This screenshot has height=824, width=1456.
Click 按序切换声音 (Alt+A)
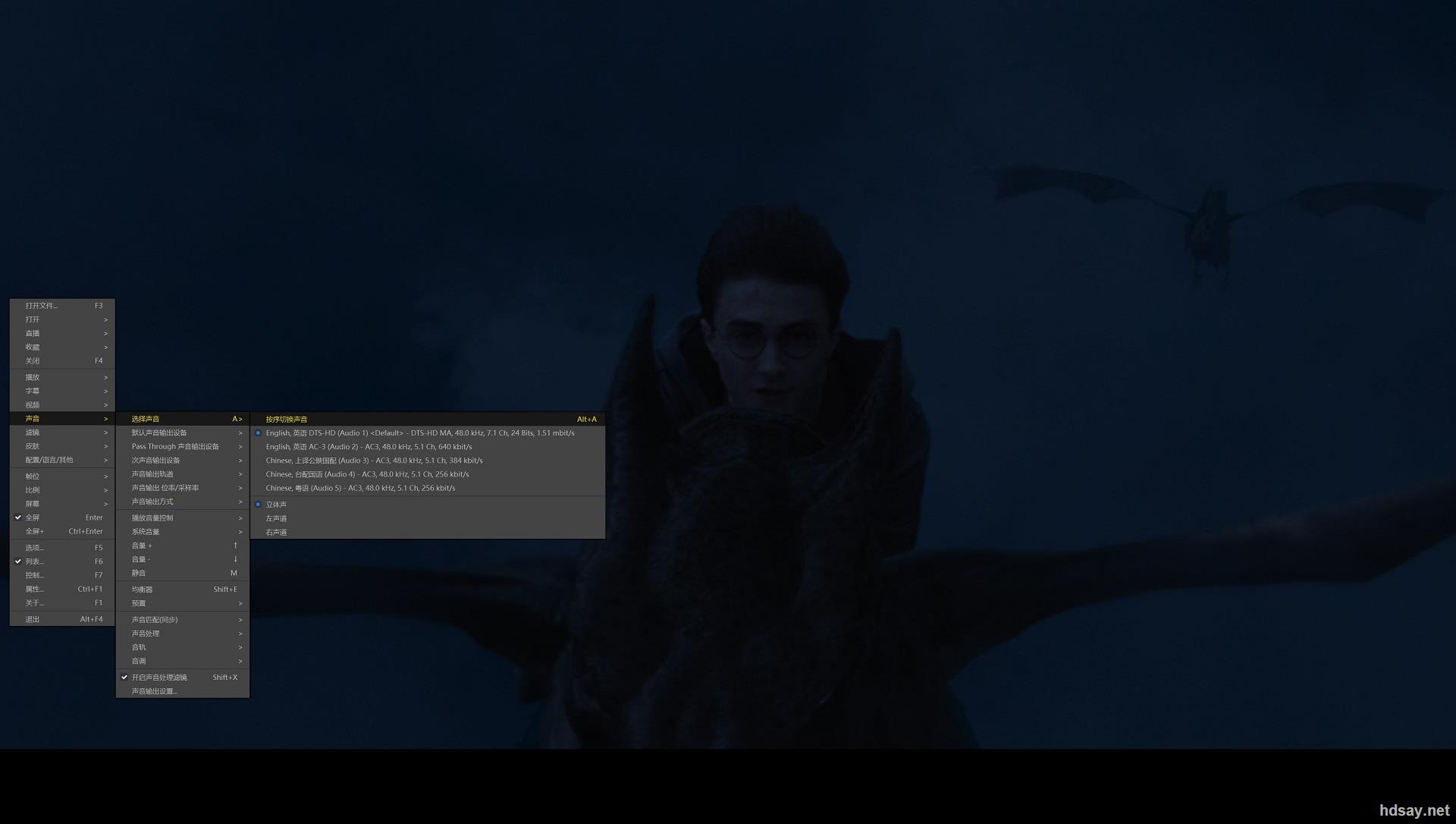(x=428, y=419)
